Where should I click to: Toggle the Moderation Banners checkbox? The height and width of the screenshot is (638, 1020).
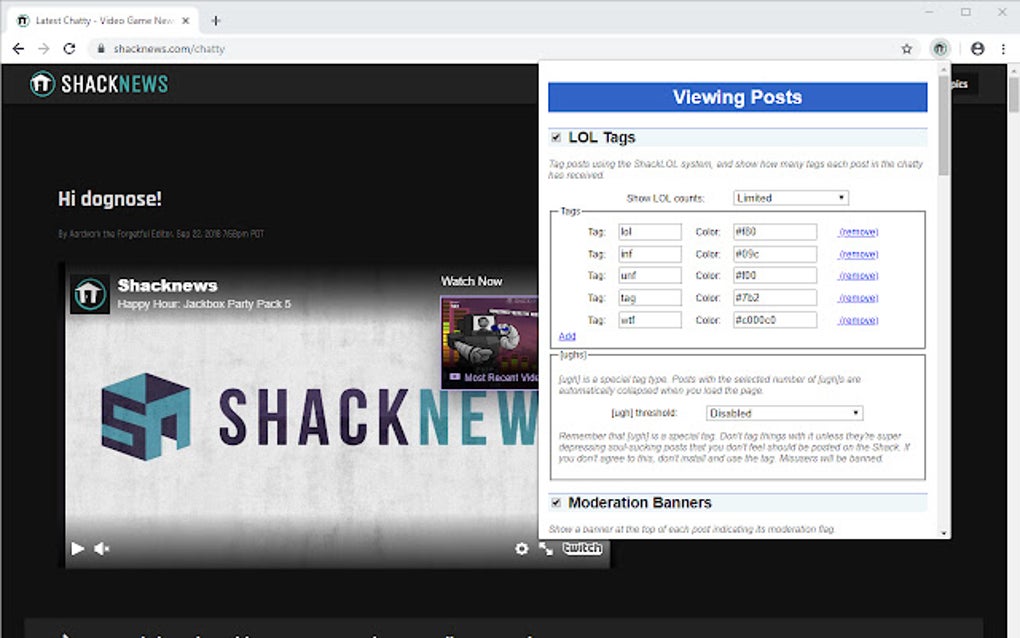tap(556, 503)
